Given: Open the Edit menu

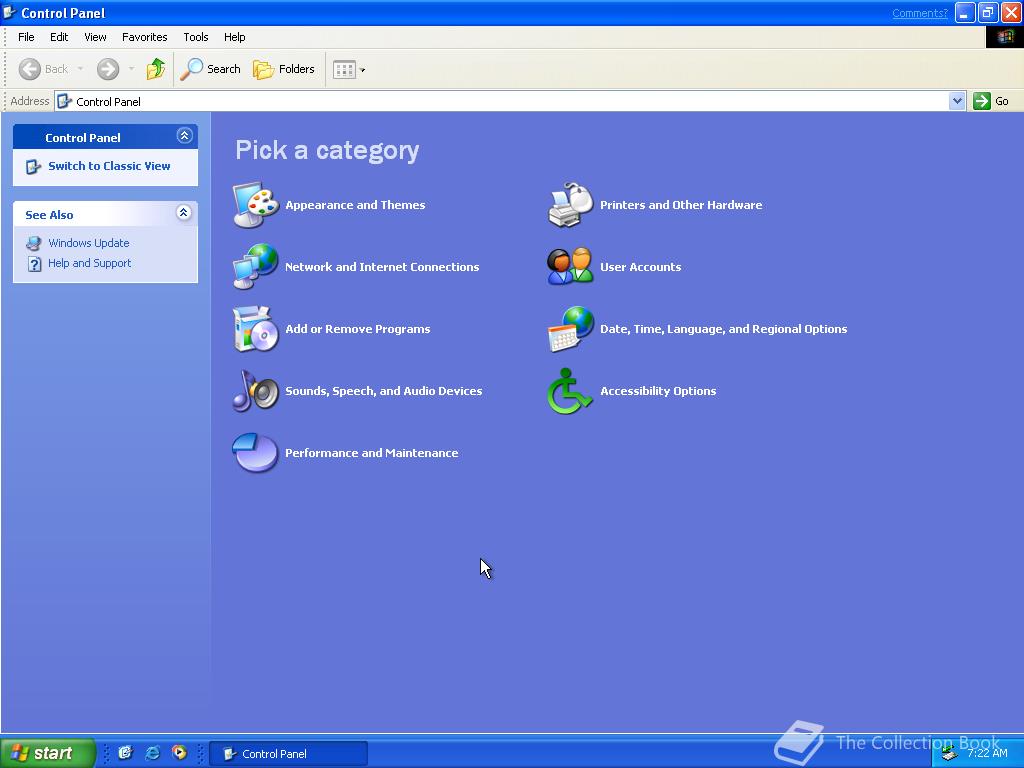Looking at the screenshot, I should tap(59, 37).
